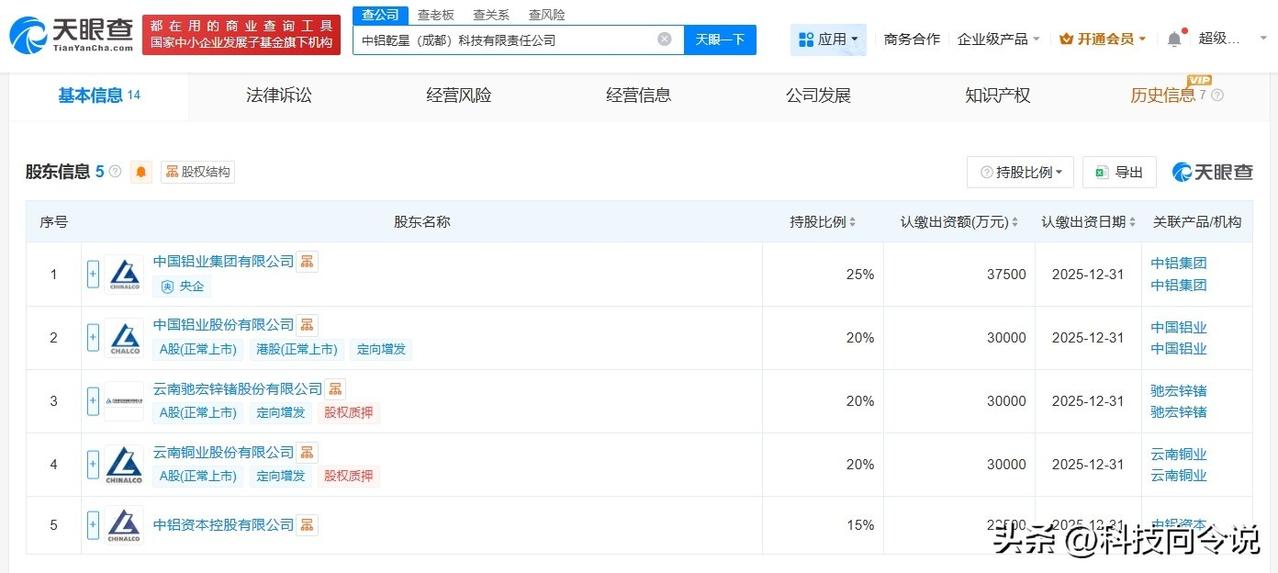1278x573 pixels.
Task: Sort by 认缴出资额(万元) column header
Action: pyautogui.click(x=959, y=222)
